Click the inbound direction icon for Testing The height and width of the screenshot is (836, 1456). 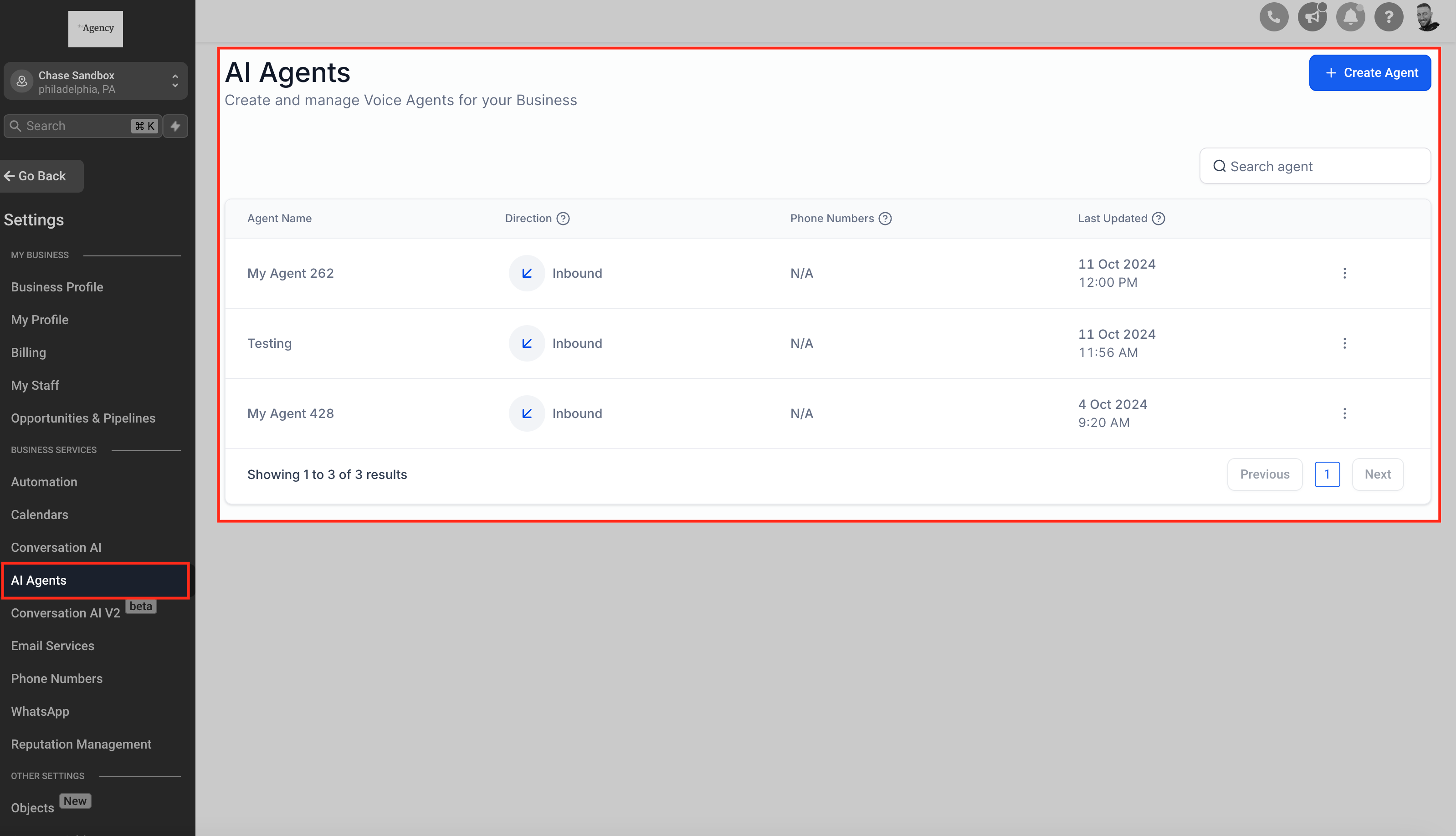526,343
